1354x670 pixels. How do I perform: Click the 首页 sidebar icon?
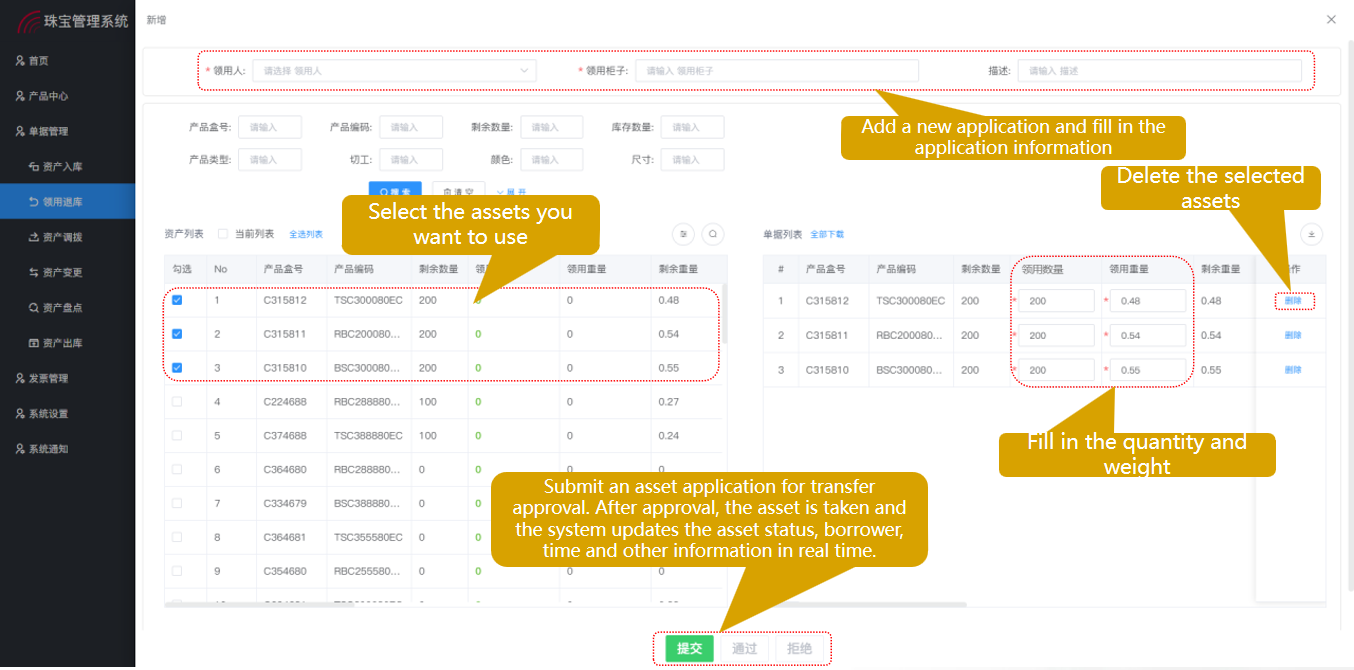(x=20, y=61)
